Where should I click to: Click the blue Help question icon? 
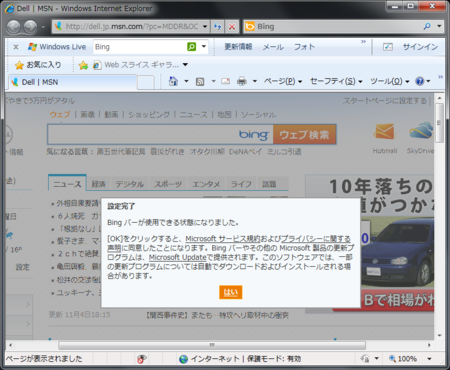pyautogui.click(x=420, y=81)
